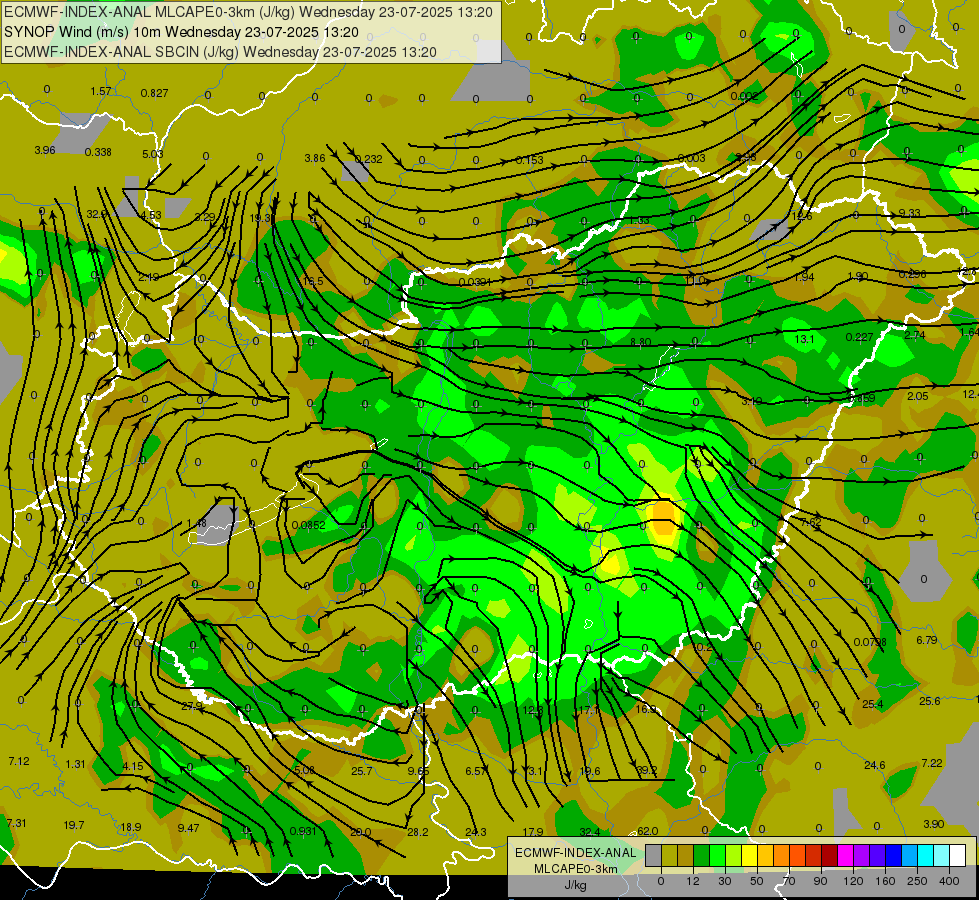This screenshot has width=979, height=900.
Task: Click the map value 25.7
Action: [362, 771]
